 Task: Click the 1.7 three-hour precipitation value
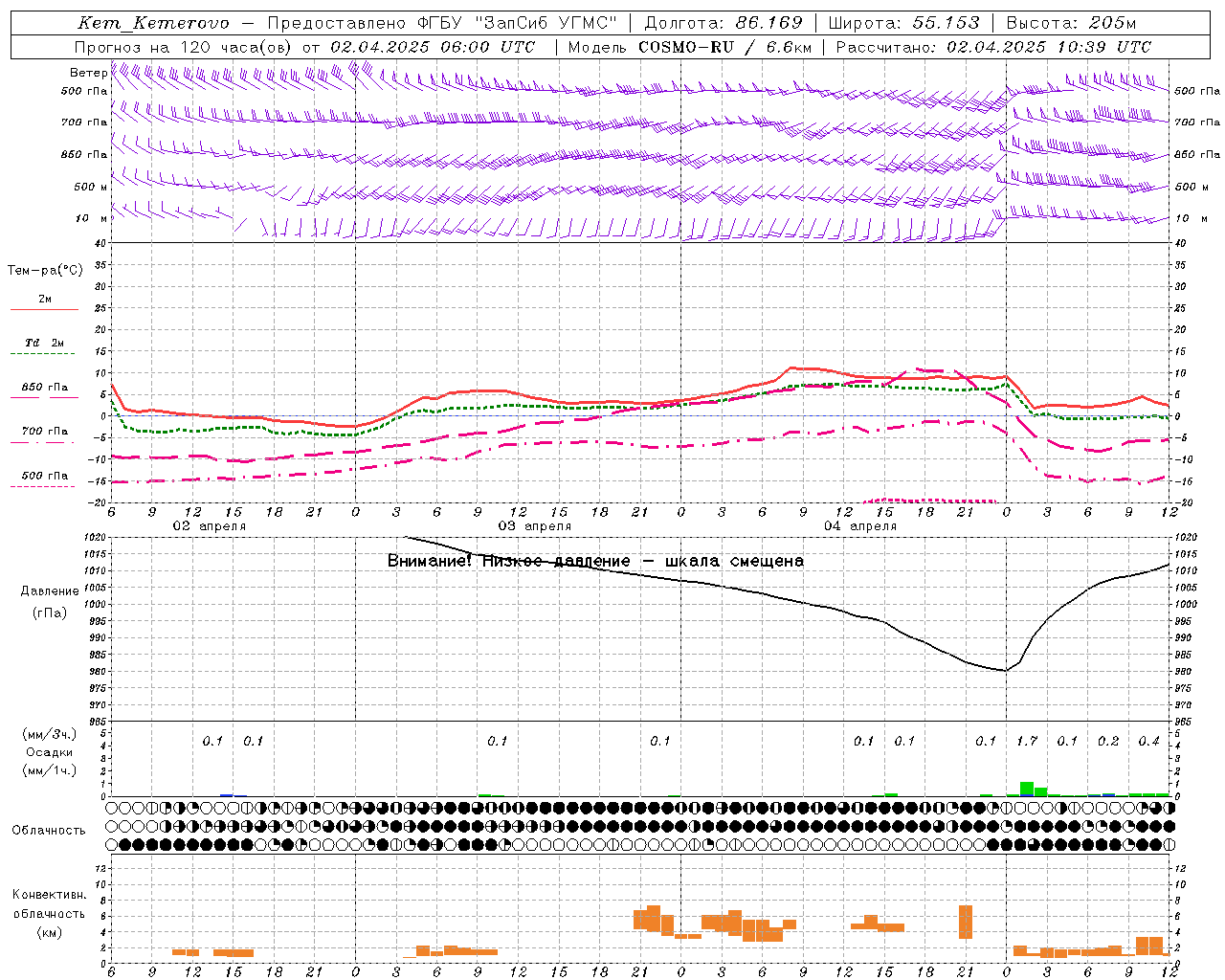point(1027,742)
